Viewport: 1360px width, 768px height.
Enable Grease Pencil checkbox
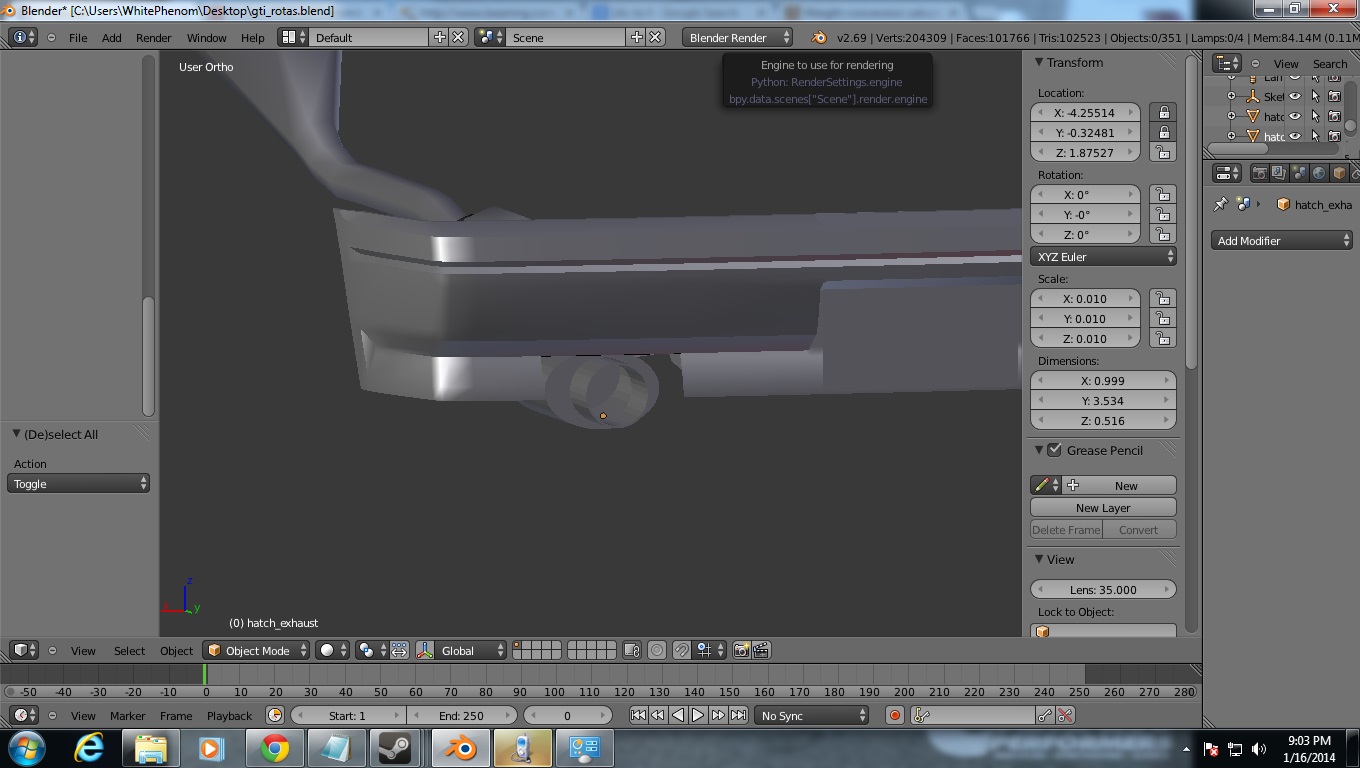pos(1054,450)
